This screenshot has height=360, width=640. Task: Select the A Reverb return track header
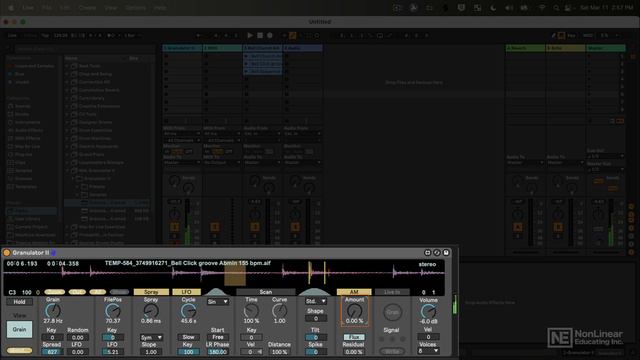[525, 48]
